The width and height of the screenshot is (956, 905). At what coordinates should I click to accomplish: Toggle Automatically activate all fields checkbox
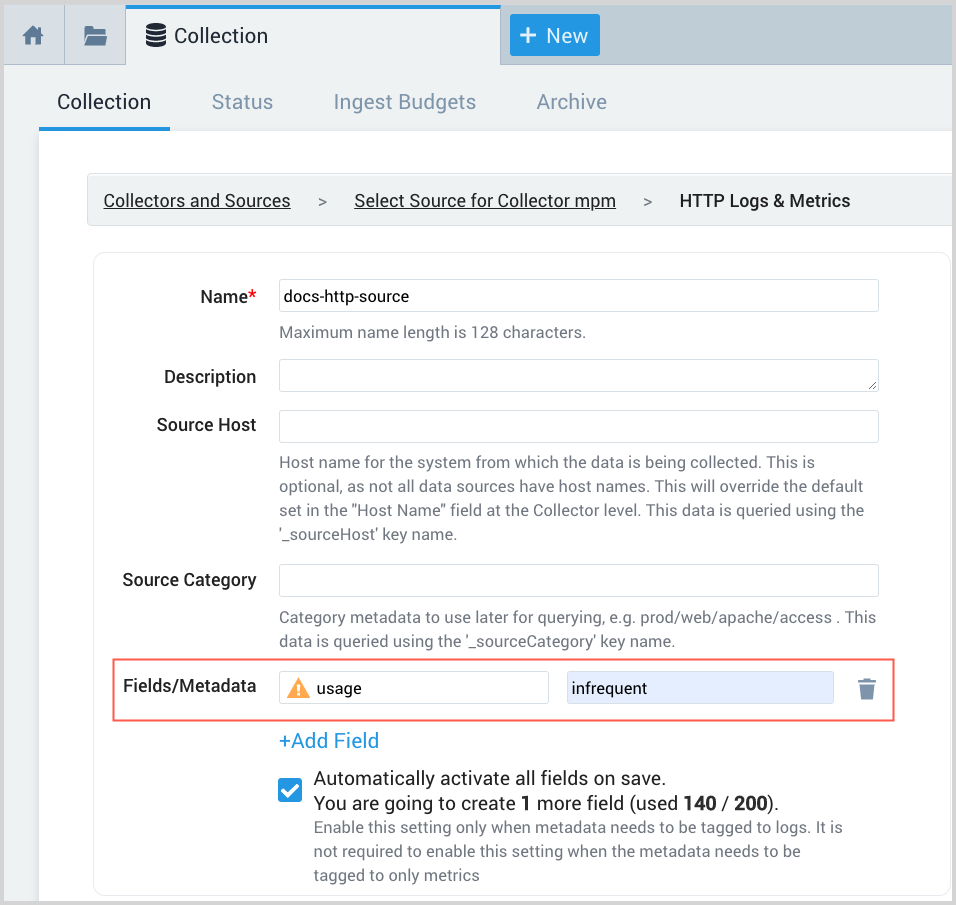click(290, 790)
